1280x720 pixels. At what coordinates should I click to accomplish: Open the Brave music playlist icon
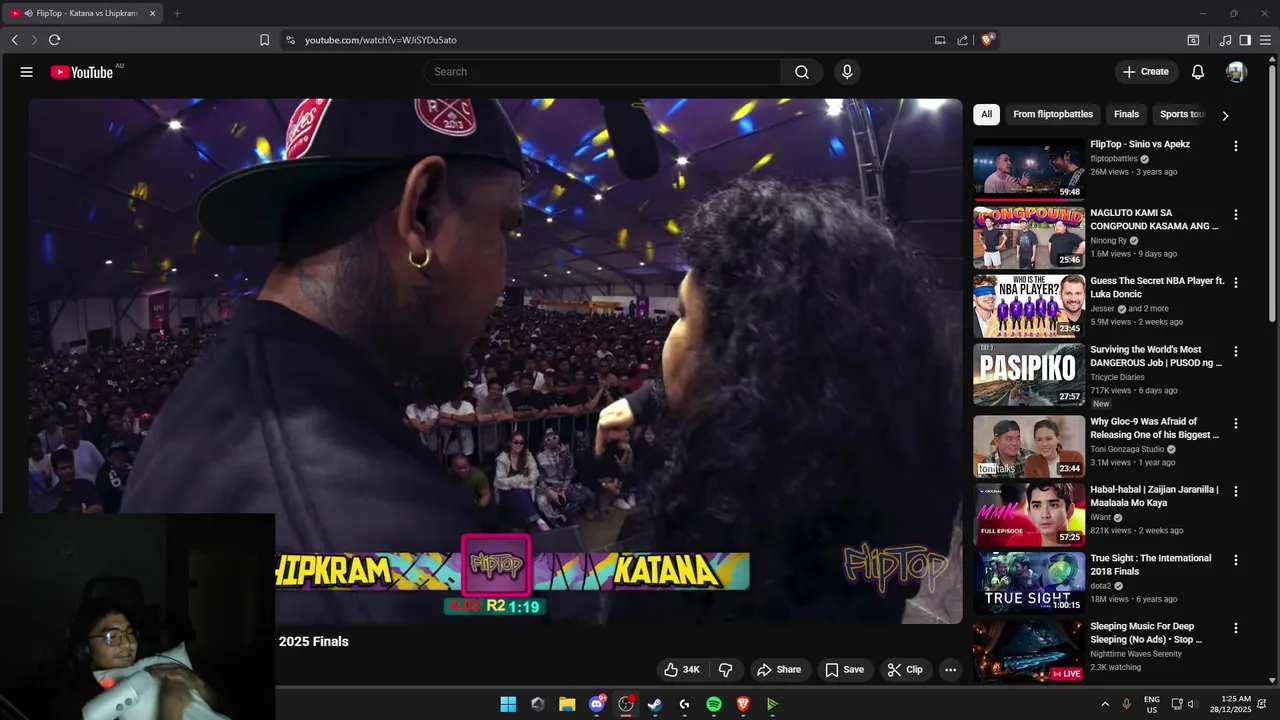[x=1225, y=40]
